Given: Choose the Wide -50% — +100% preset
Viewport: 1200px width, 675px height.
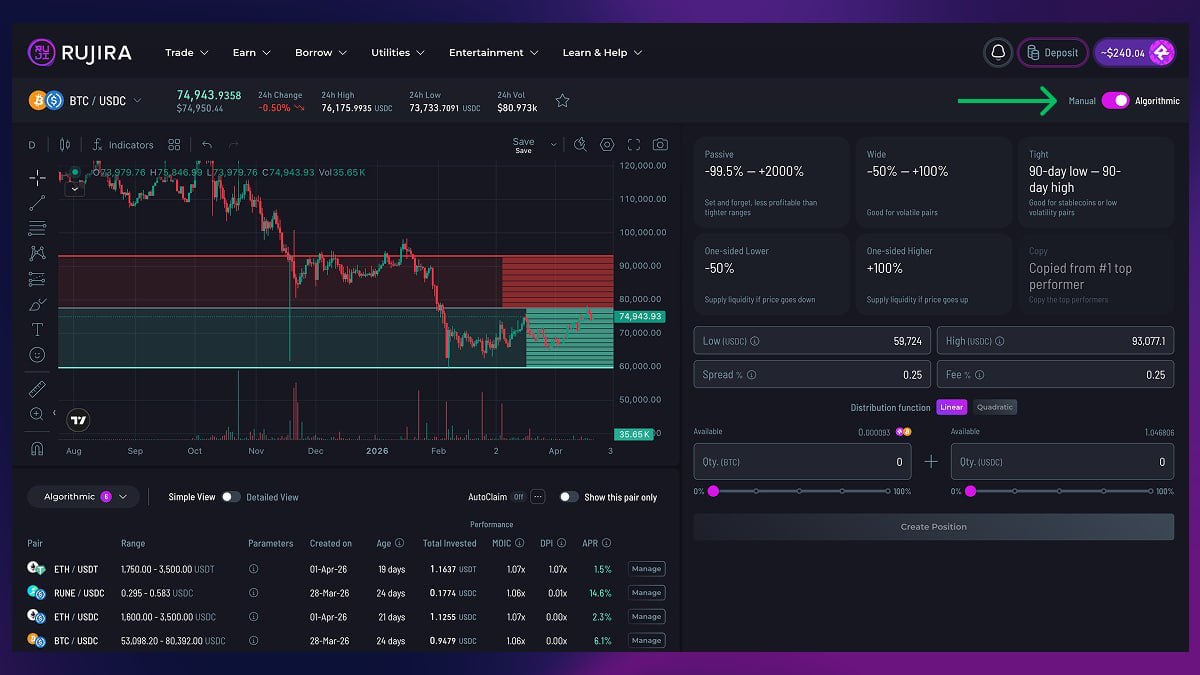Looking at the screenshot, I should pos(934,183).
